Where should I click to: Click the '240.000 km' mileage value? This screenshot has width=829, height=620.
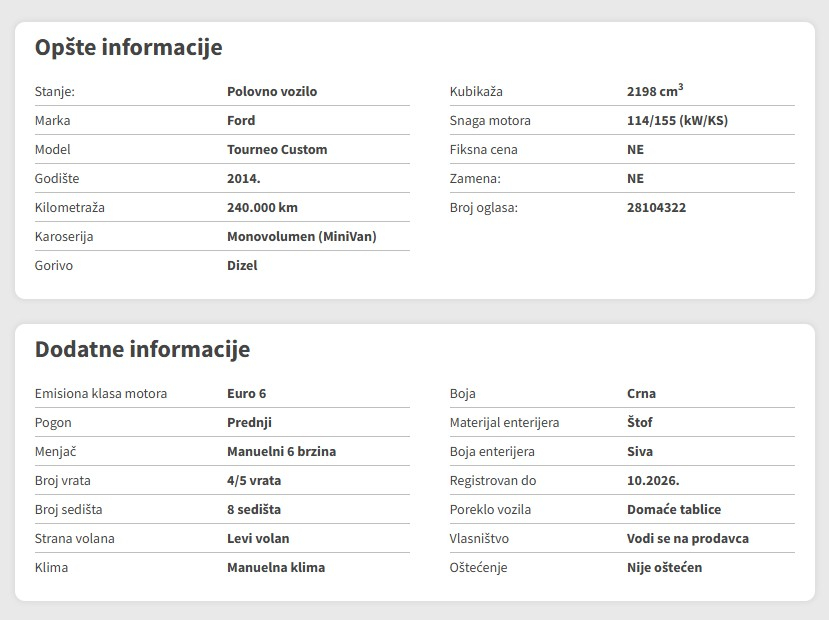tap(262, 207)
